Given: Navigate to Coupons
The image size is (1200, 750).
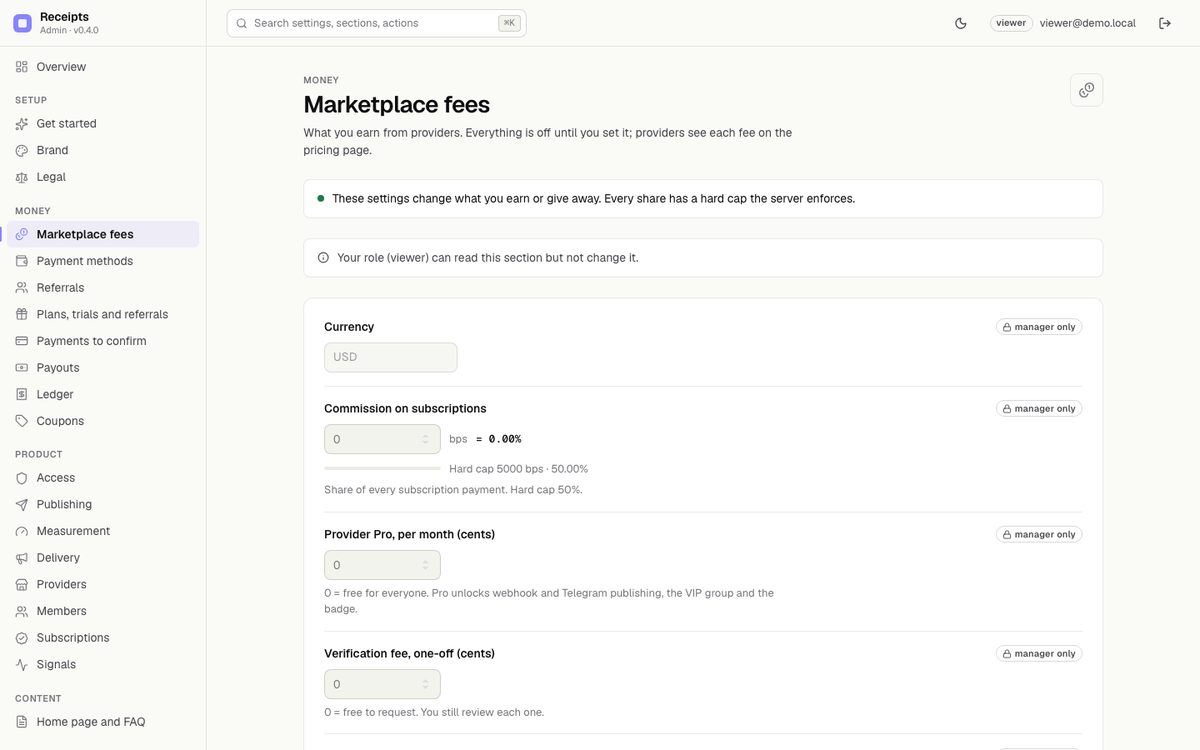Looking at the screenshot, I should [103, 421].
